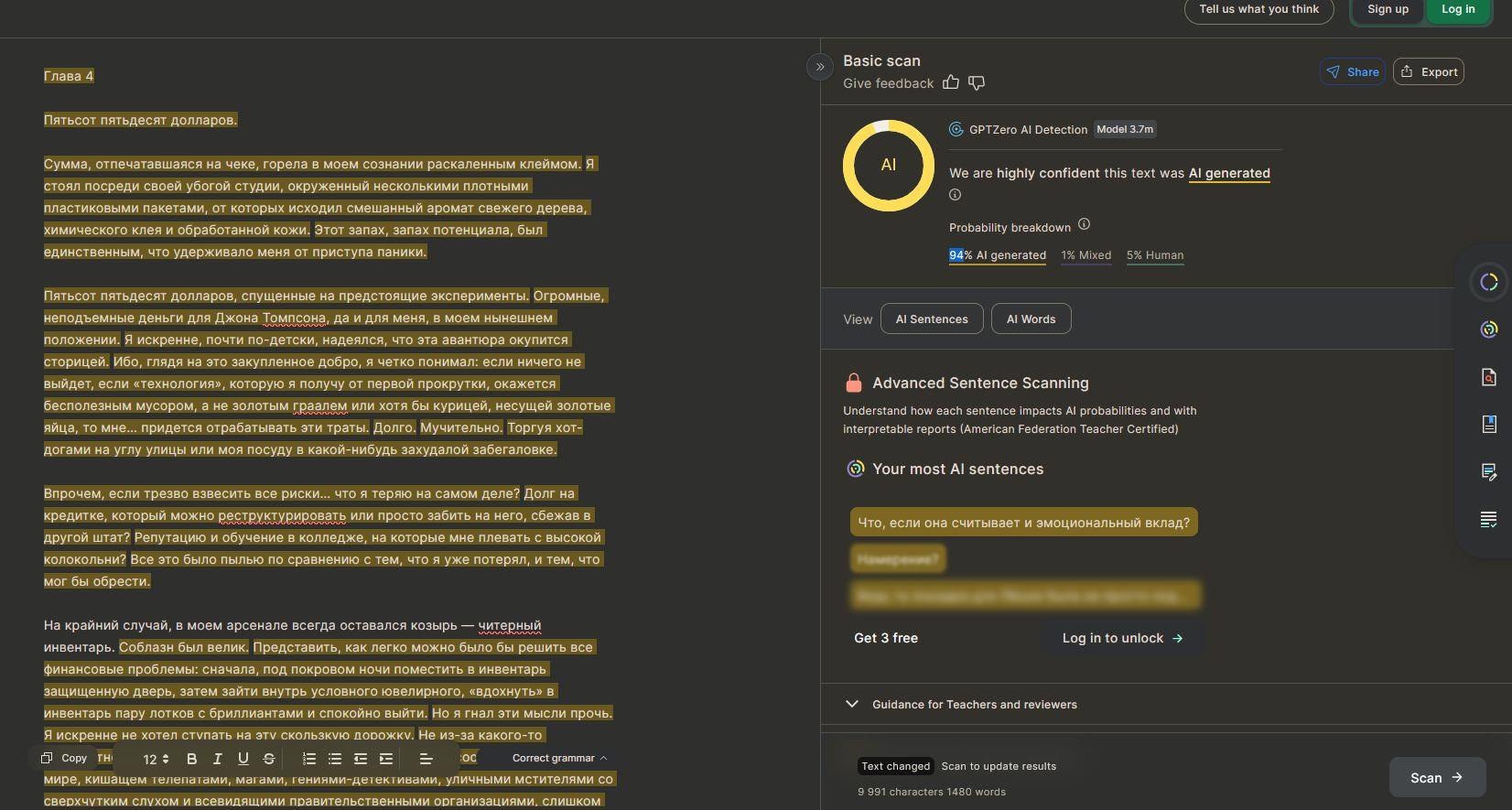Screen dimensions: 1512x810
Task: Click the Scan button
Action: click(1436, 778)
